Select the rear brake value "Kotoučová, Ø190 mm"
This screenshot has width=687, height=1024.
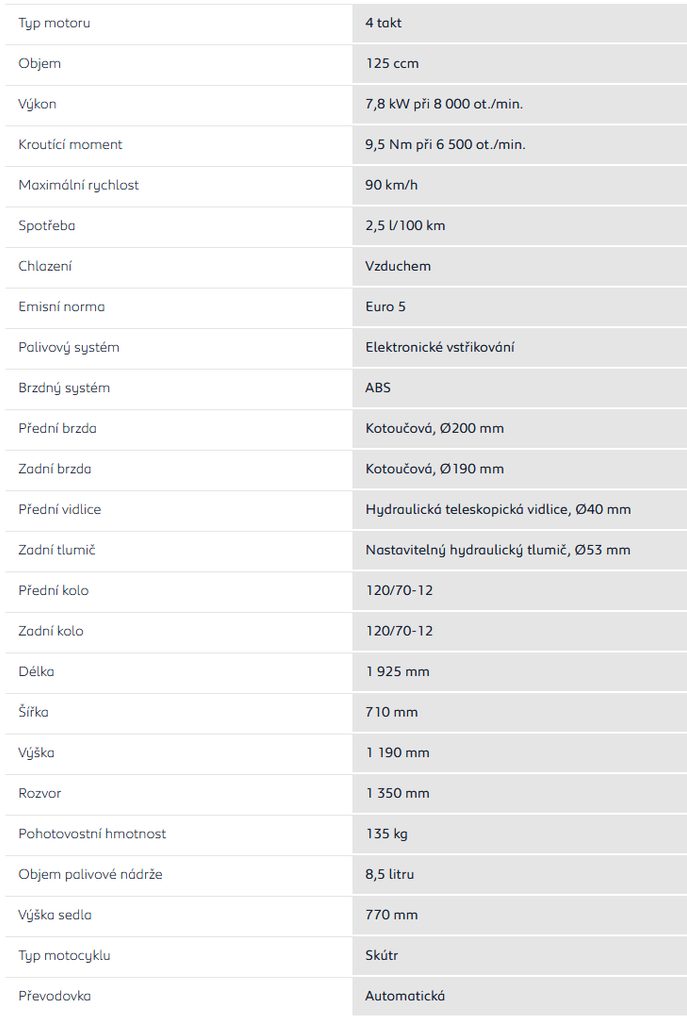435,469
